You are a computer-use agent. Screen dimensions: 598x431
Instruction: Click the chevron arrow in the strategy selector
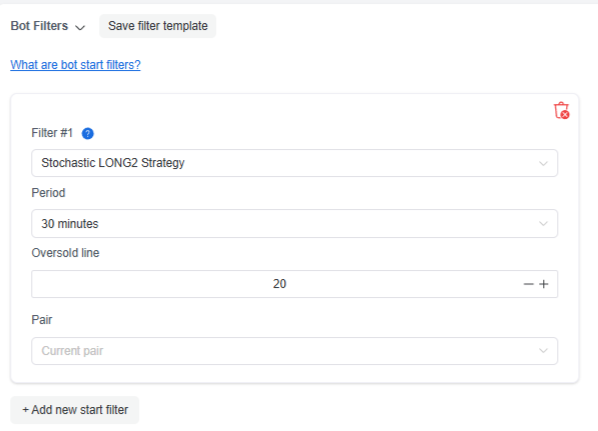[x=543, y=164]
